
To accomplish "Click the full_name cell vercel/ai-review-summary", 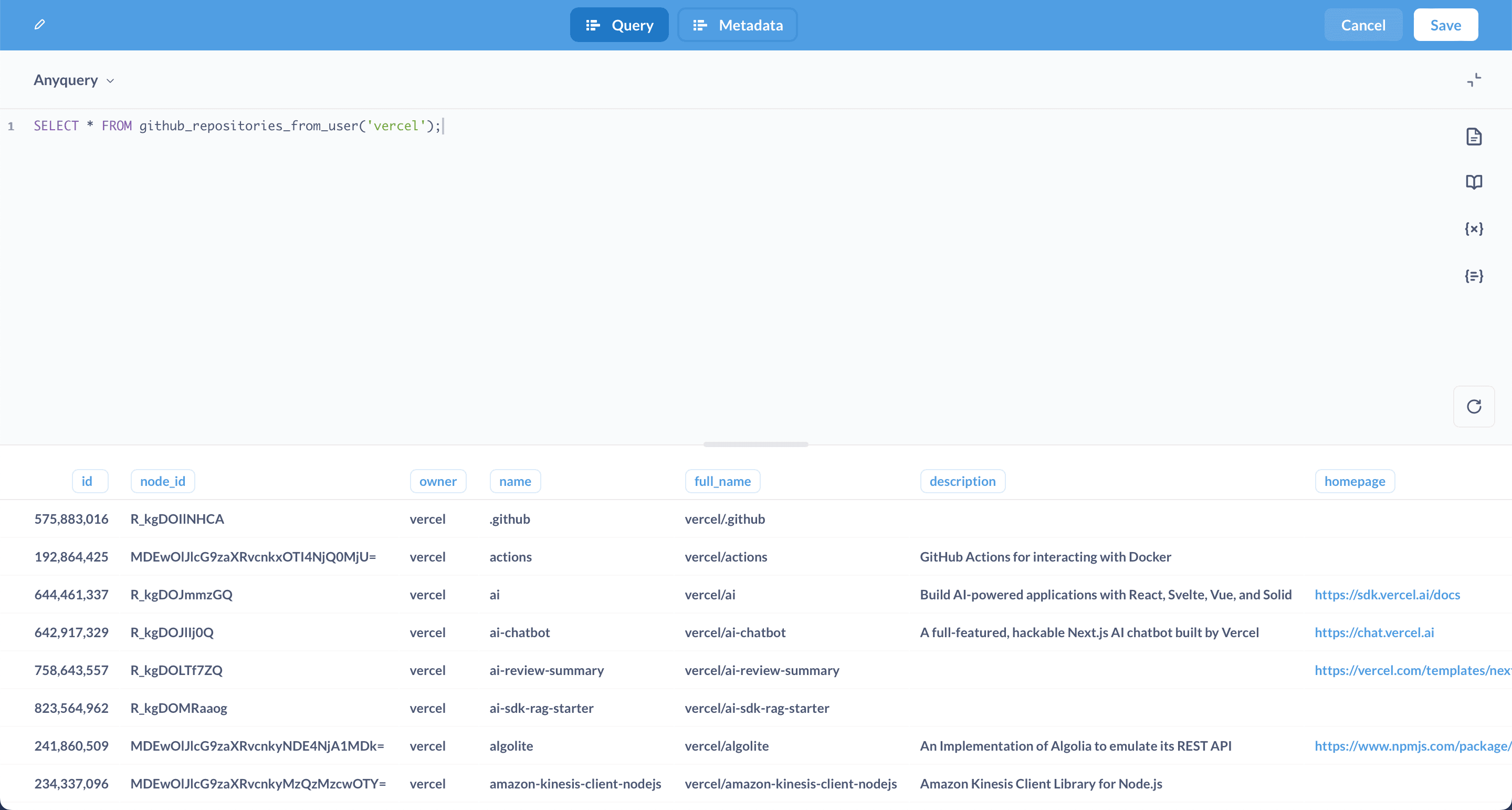I will 762,670.
